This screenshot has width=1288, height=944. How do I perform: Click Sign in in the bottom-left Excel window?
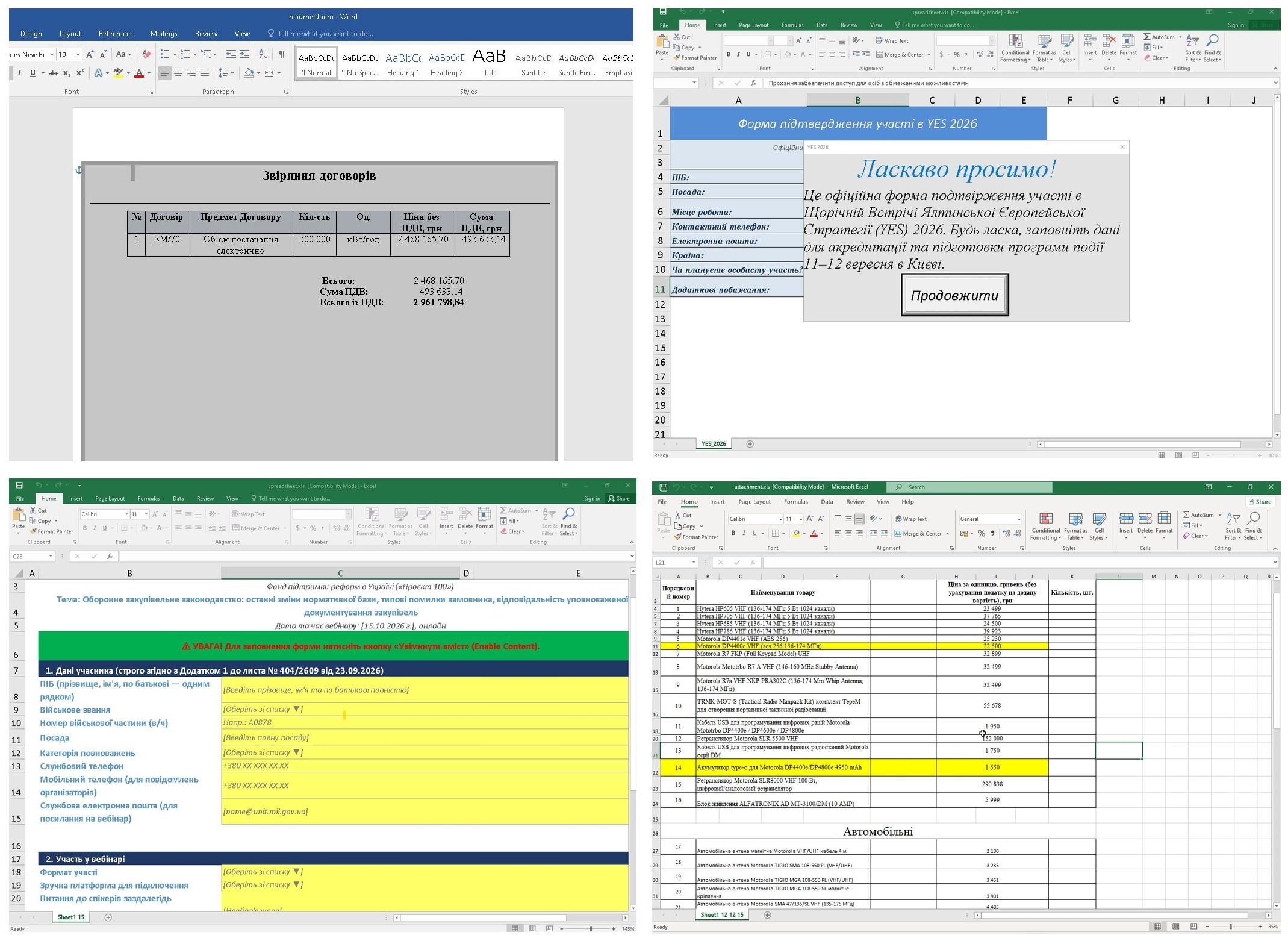click(x=592, y=498)
